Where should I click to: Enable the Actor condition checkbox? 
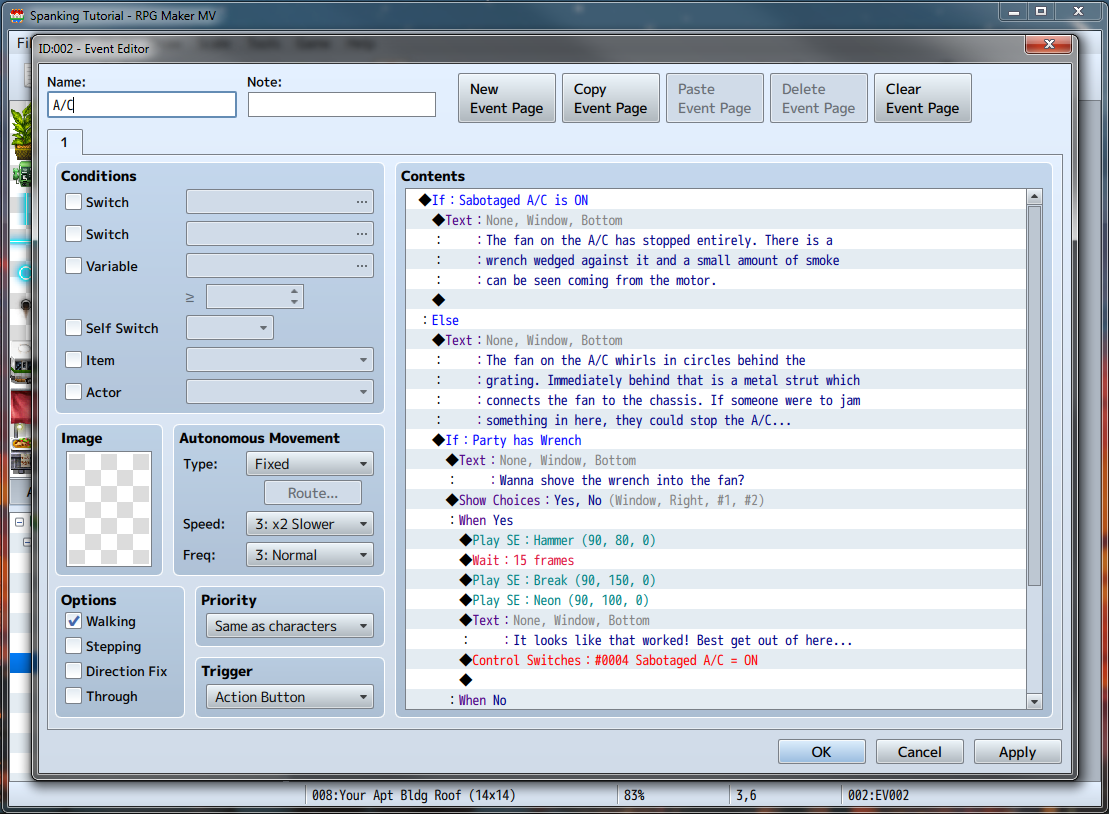click(x=73, y=392)
